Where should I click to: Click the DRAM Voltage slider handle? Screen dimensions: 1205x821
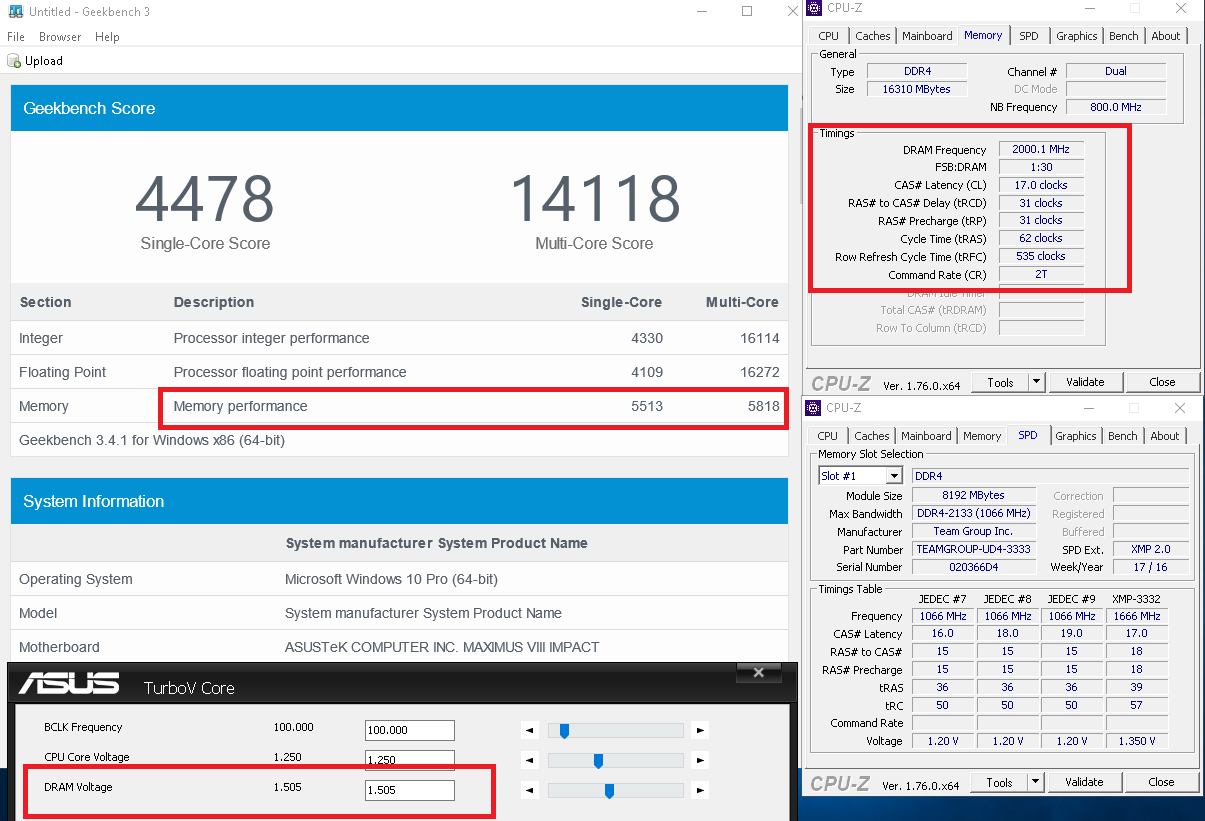[609, 791]
